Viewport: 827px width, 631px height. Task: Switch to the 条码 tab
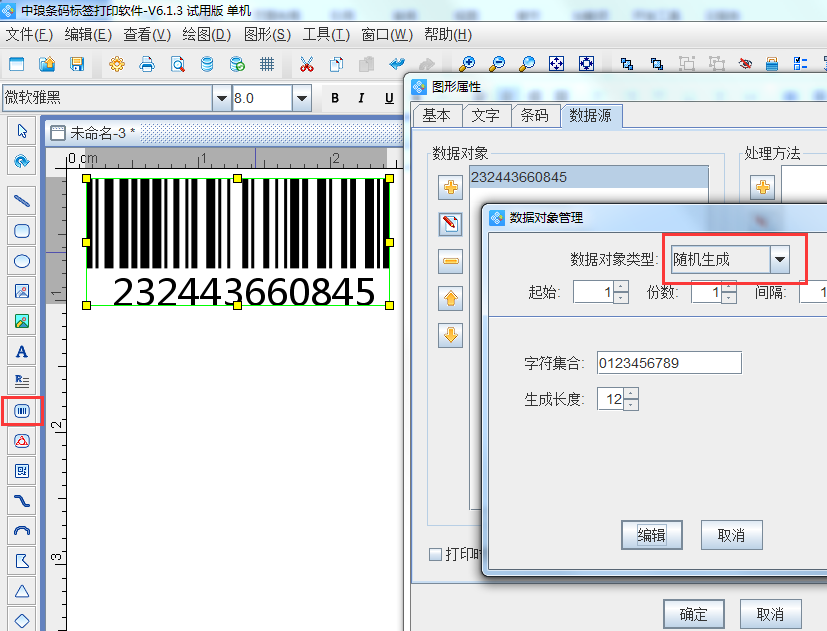535,115
